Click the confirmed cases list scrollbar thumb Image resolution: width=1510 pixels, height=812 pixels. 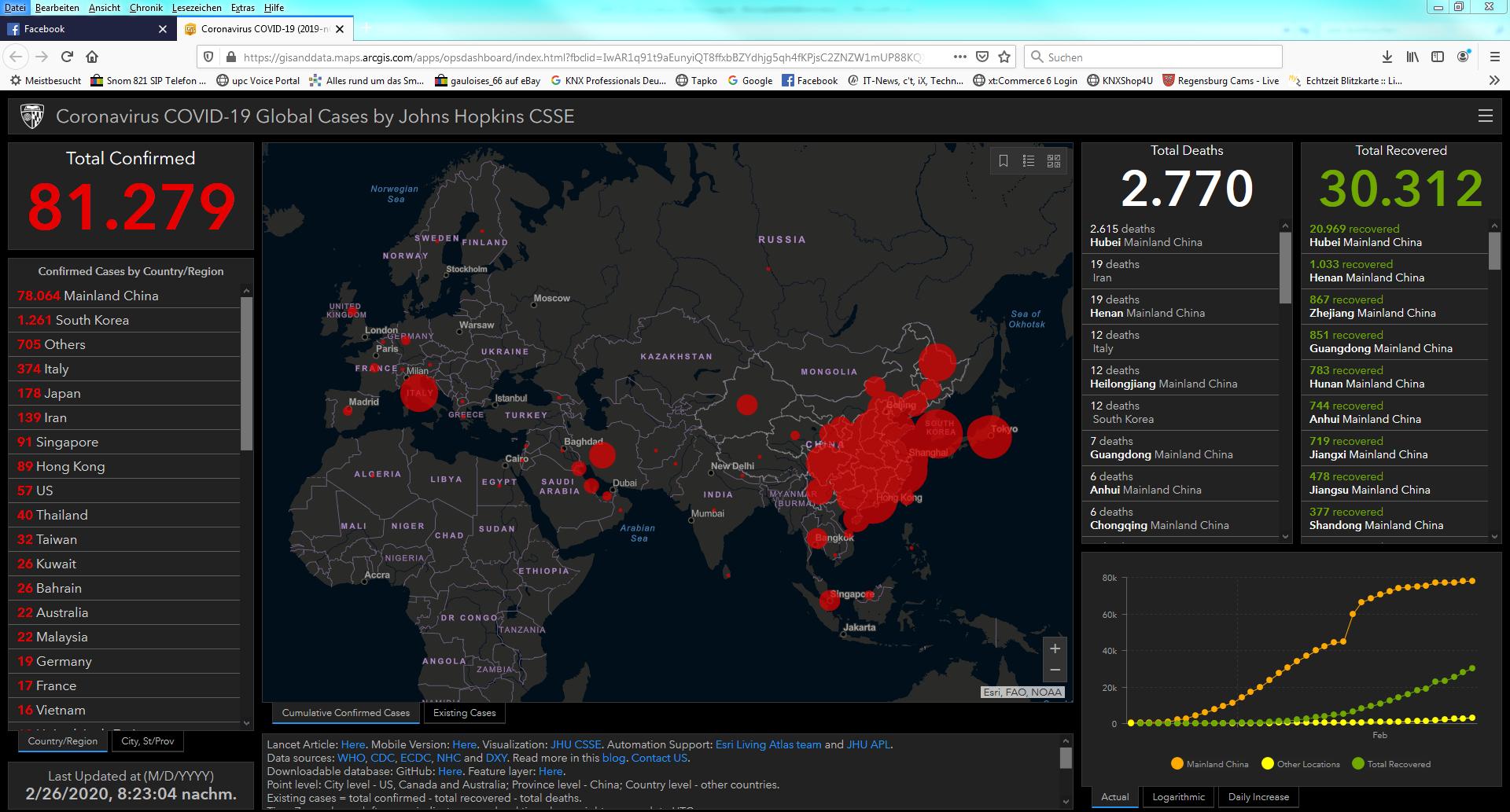[246, 373]
